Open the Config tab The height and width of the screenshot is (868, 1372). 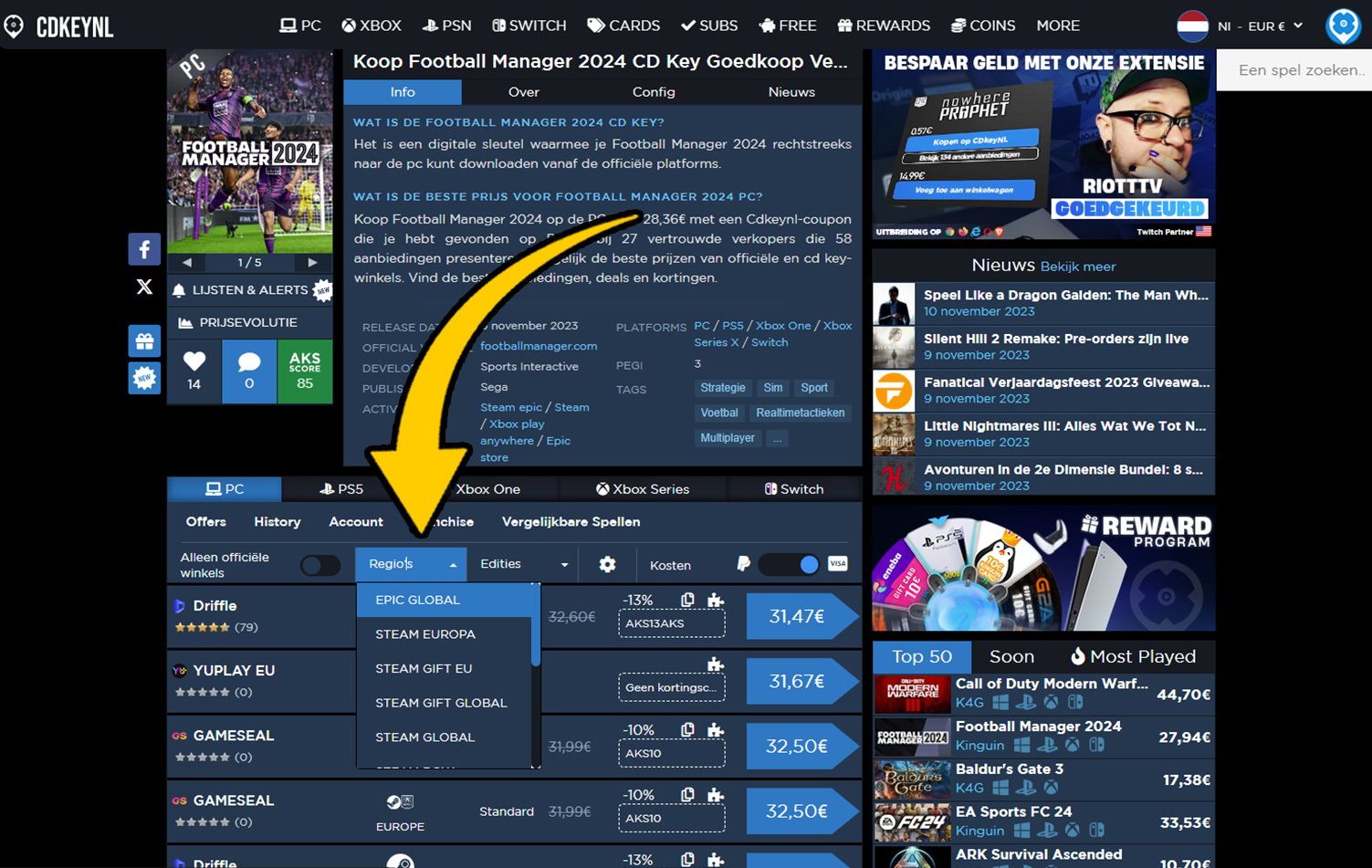click(654, 92)
